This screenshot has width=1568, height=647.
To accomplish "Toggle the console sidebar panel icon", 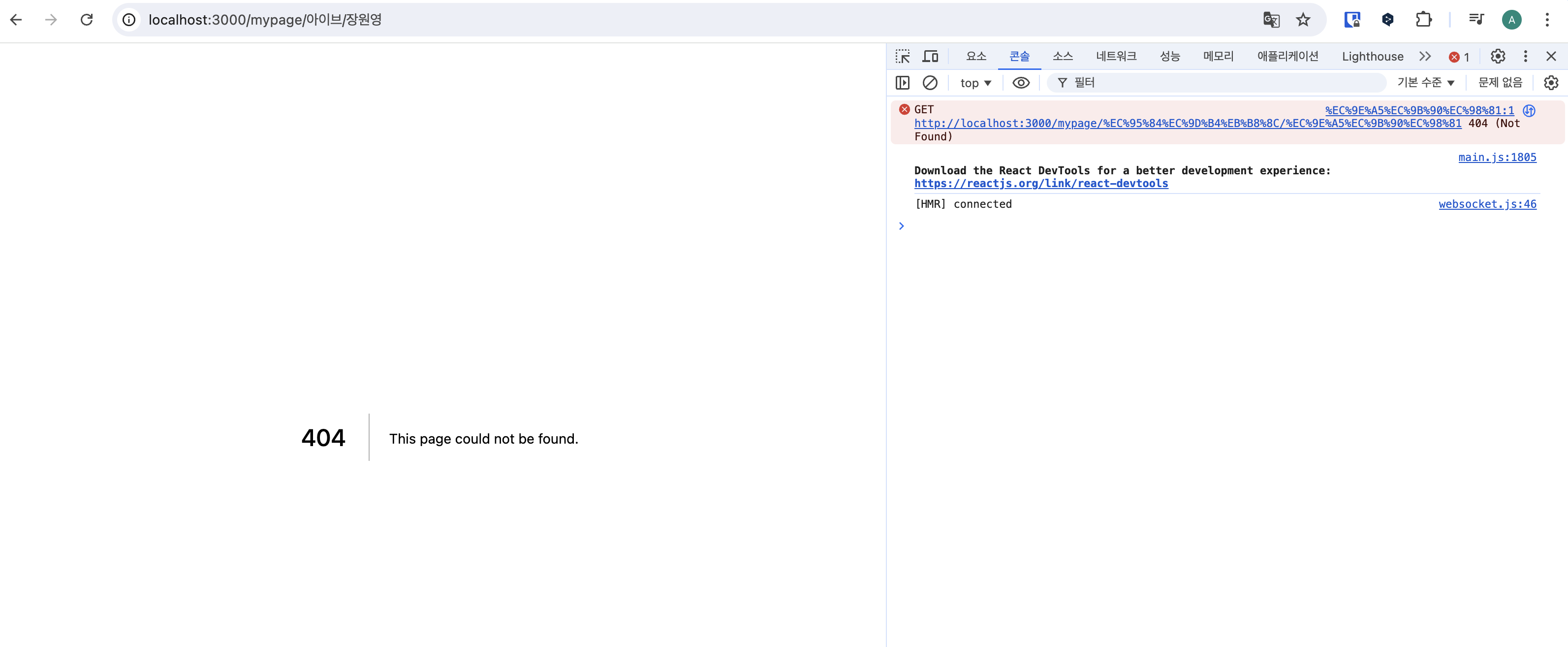I will click(902, 83).
